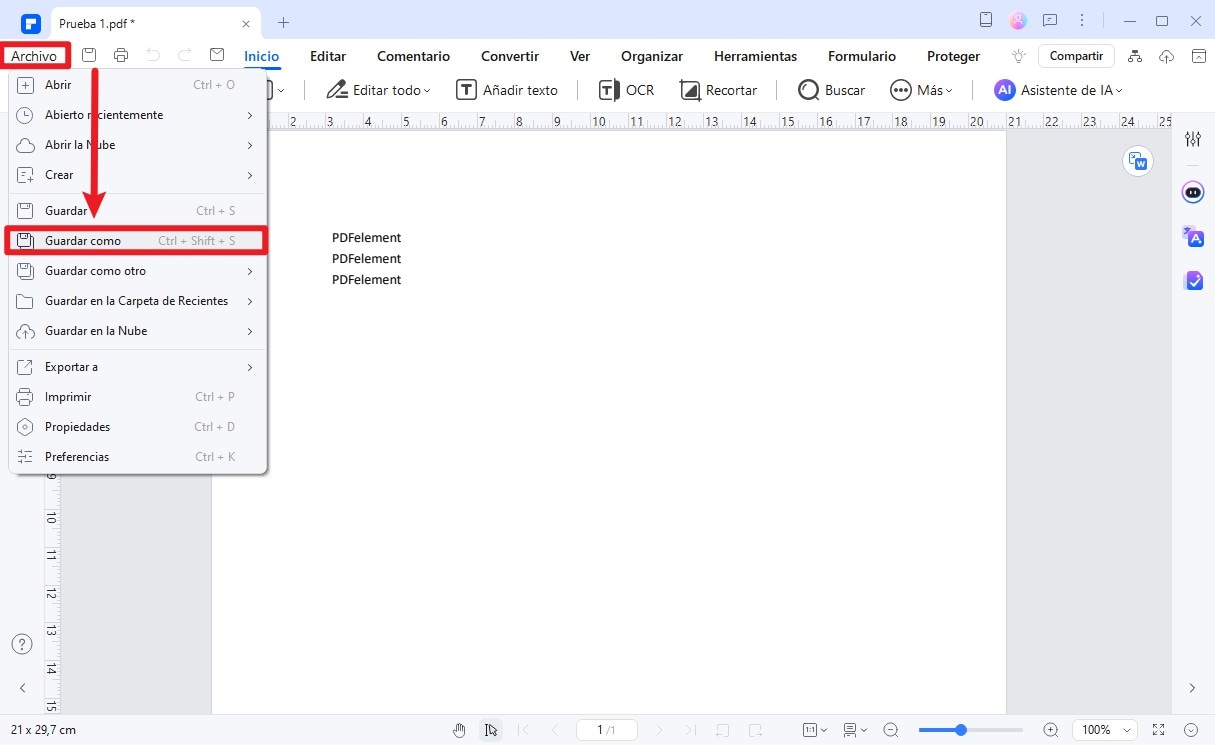Switch to the Convertir tab

coord(510,56)
